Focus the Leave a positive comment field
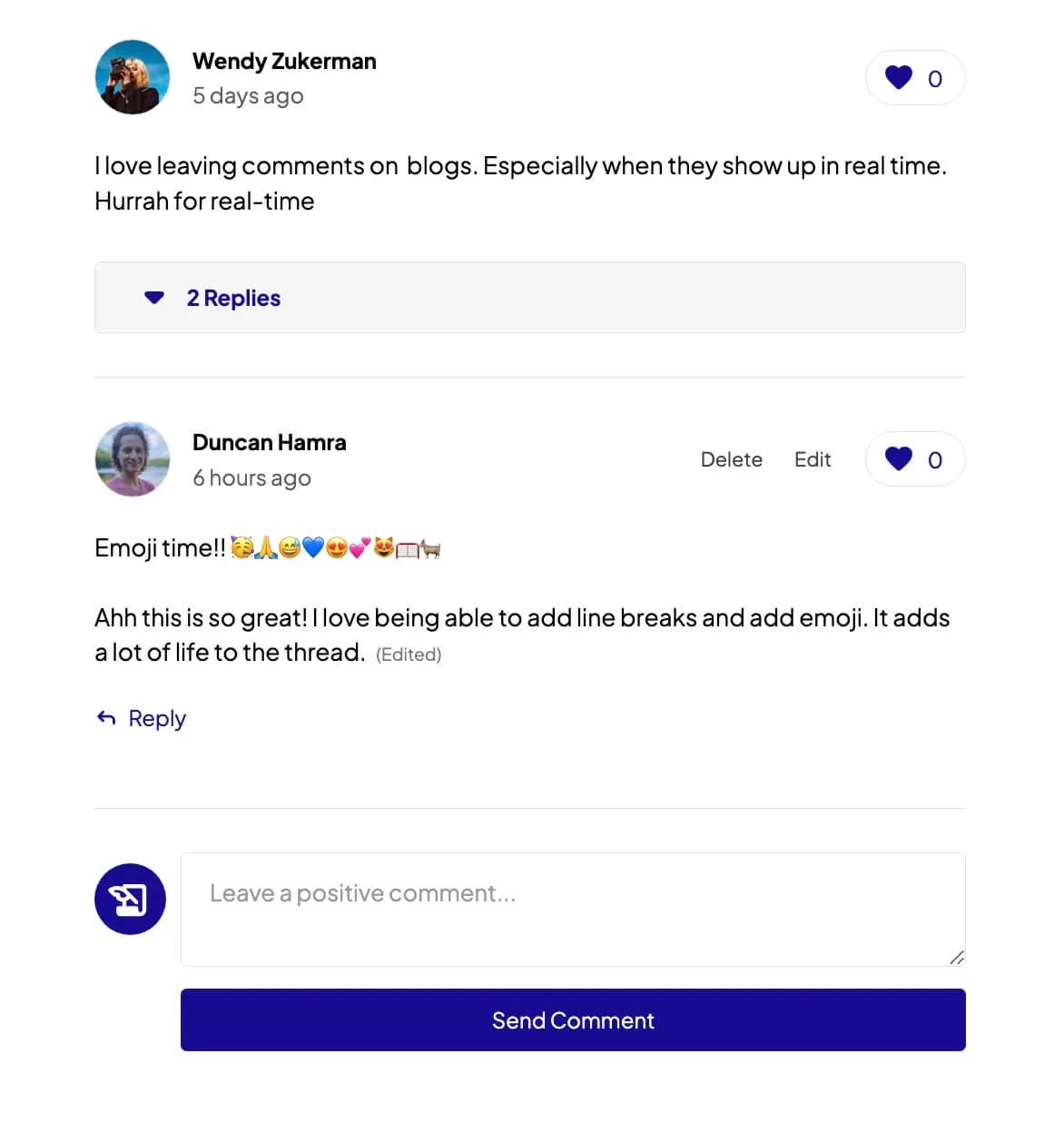 point(572,909)
